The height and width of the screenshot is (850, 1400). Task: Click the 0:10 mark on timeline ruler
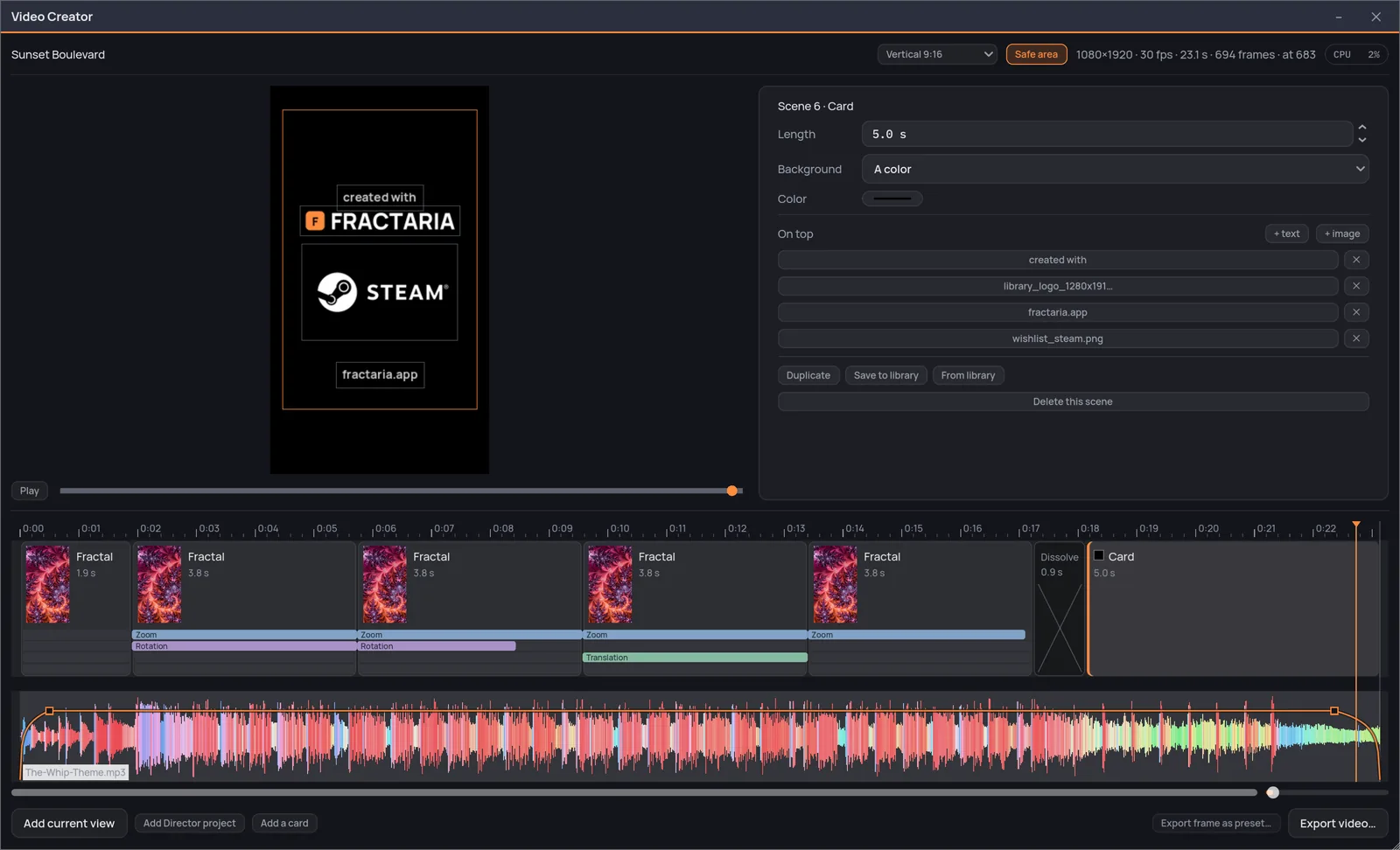[619, 528]
